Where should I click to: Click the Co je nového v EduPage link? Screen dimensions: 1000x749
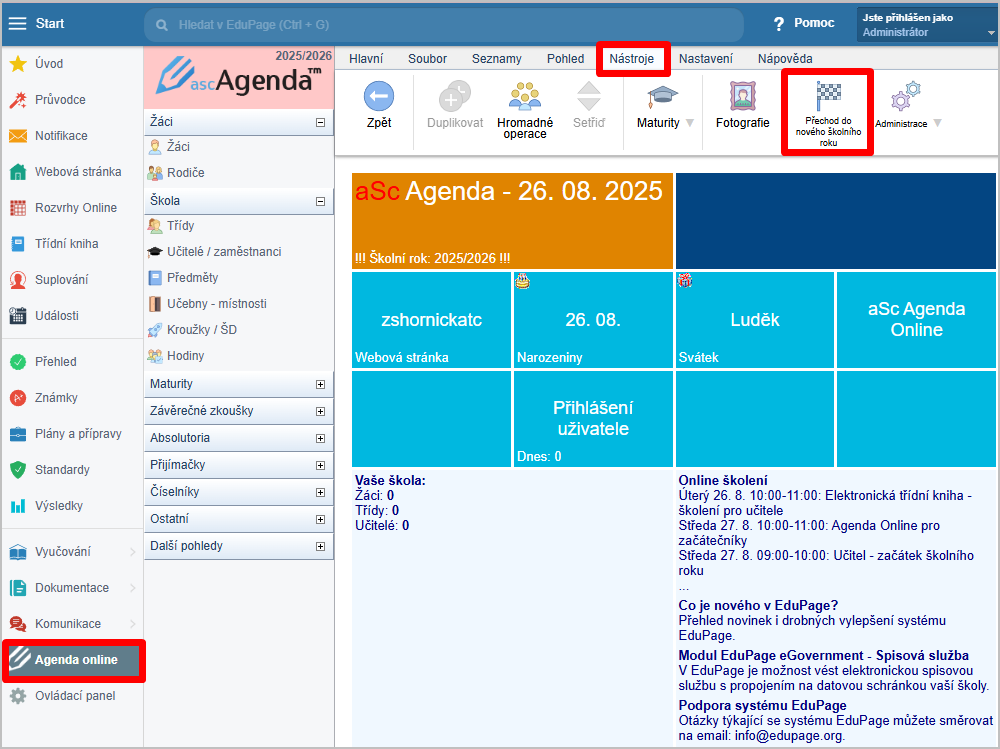758,605
